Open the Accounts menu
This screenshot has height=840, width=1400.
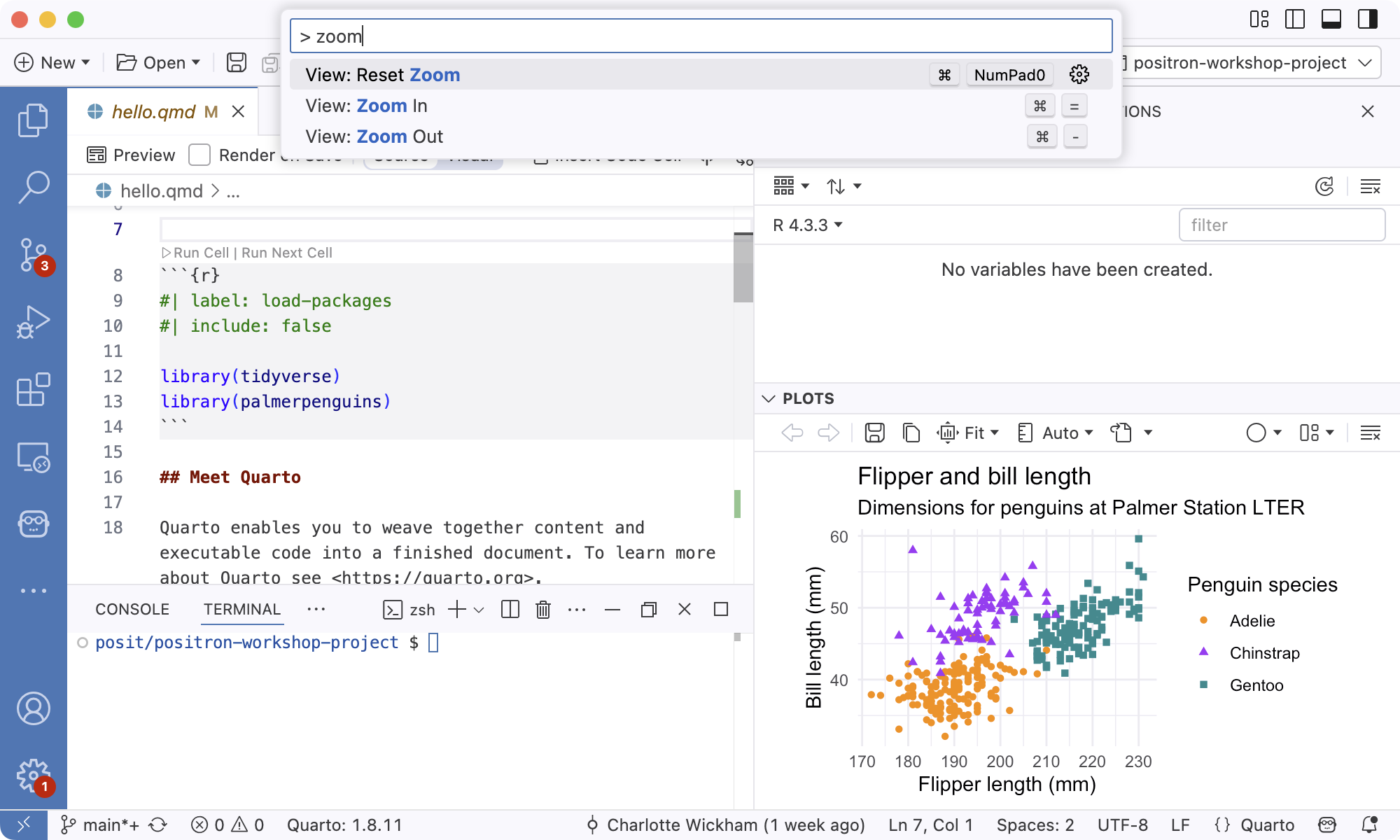point(33,708)
